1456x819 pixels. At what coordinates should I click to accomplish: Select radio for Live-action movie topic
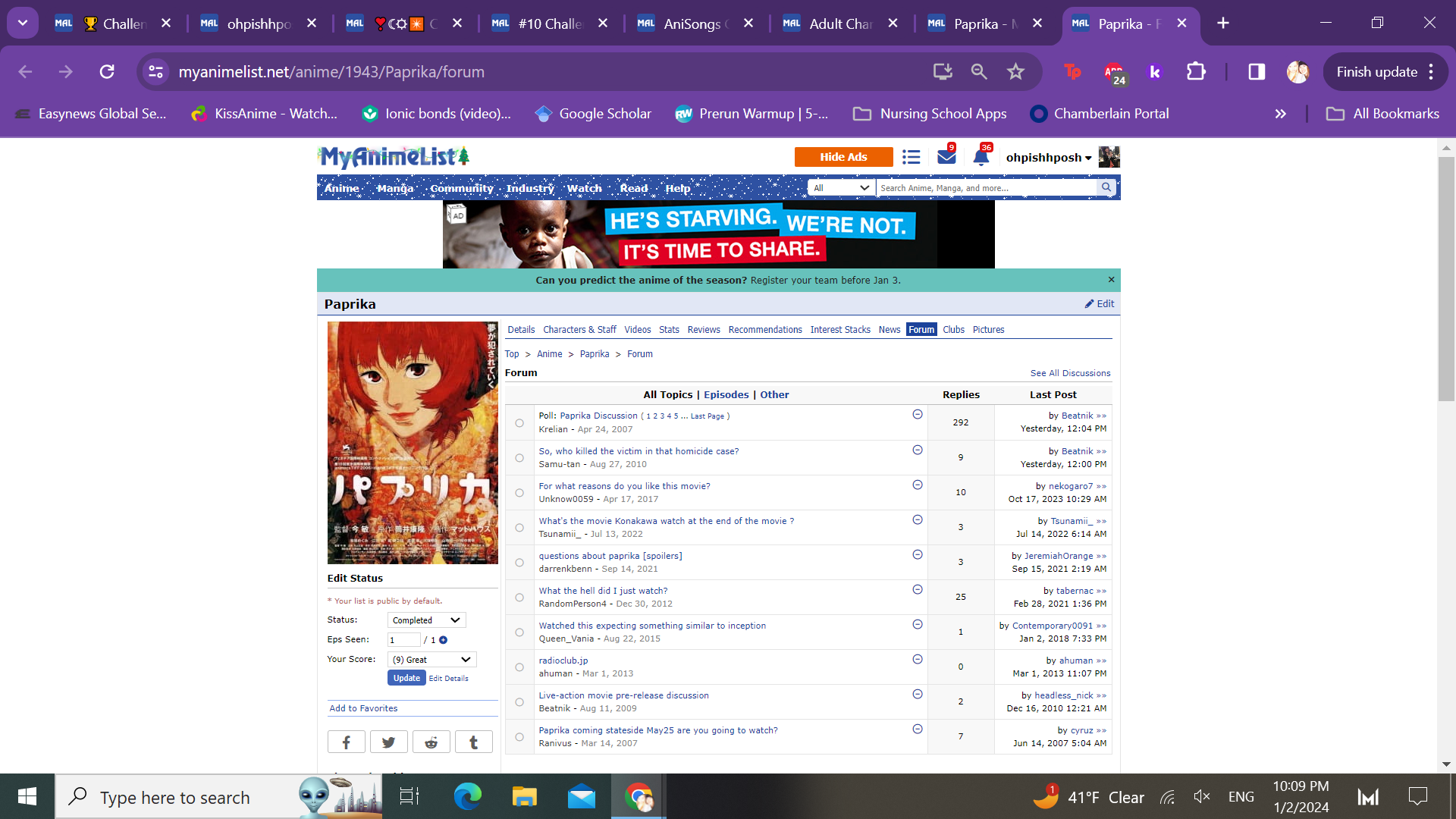click(x=519, y=702)
